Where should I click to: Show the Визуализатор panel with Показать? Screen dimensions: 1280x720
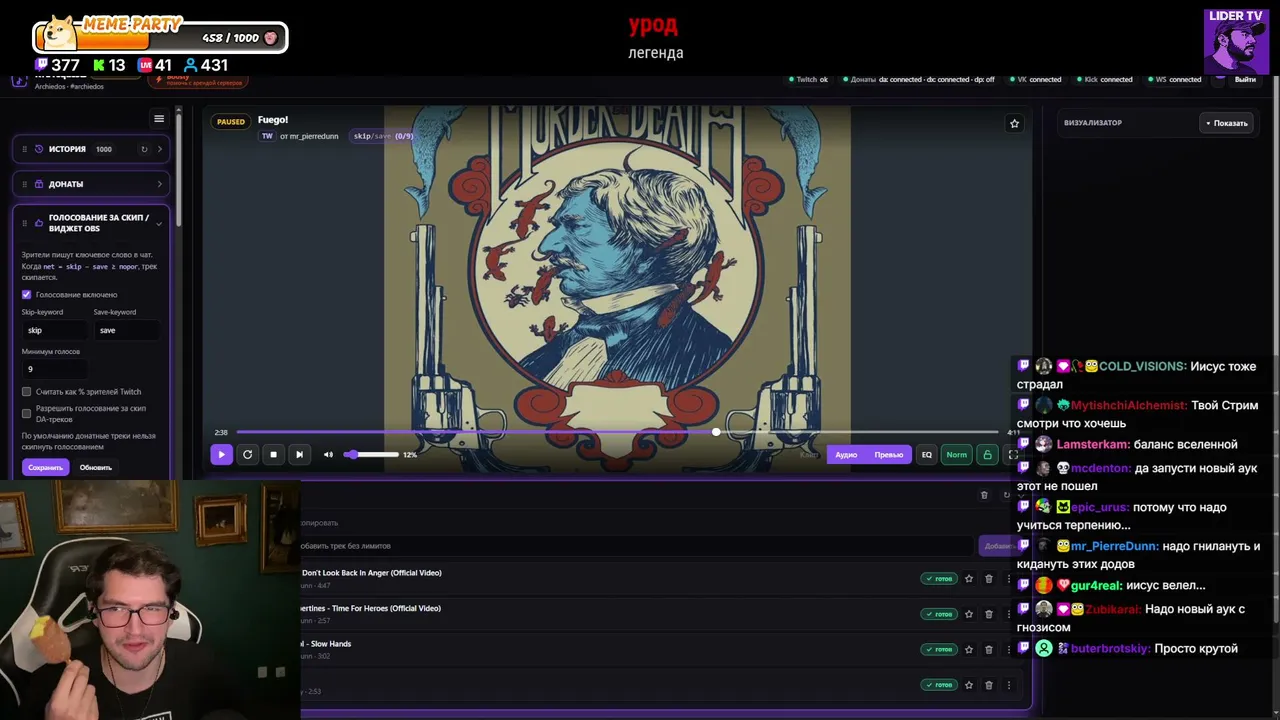click(x=1226, y=123)
